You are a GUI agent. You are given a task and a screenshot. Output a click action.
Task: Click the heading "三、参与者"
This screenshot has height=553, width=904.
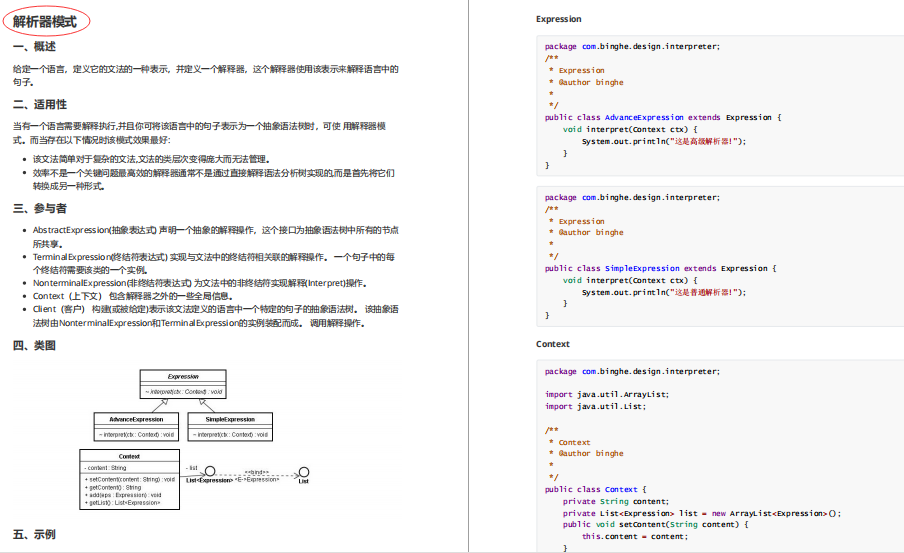[x=40, y=208]
